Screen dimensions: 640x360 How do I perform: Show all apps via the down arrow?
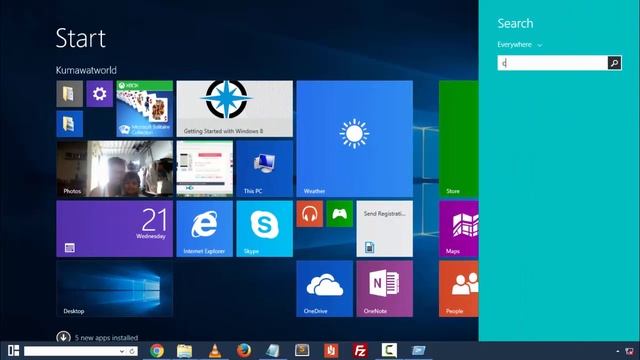[63, 337]
